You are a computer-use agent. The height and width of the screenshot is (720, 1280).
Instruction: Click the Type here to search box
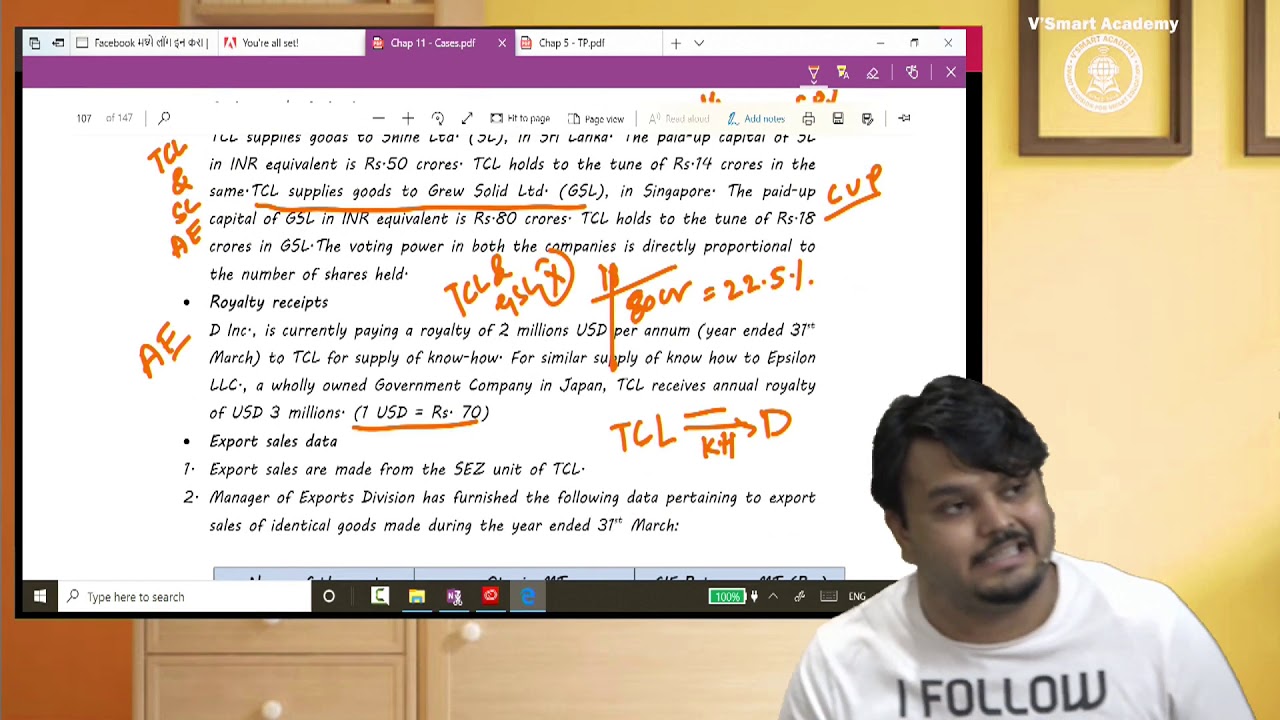tap(184, 597)
